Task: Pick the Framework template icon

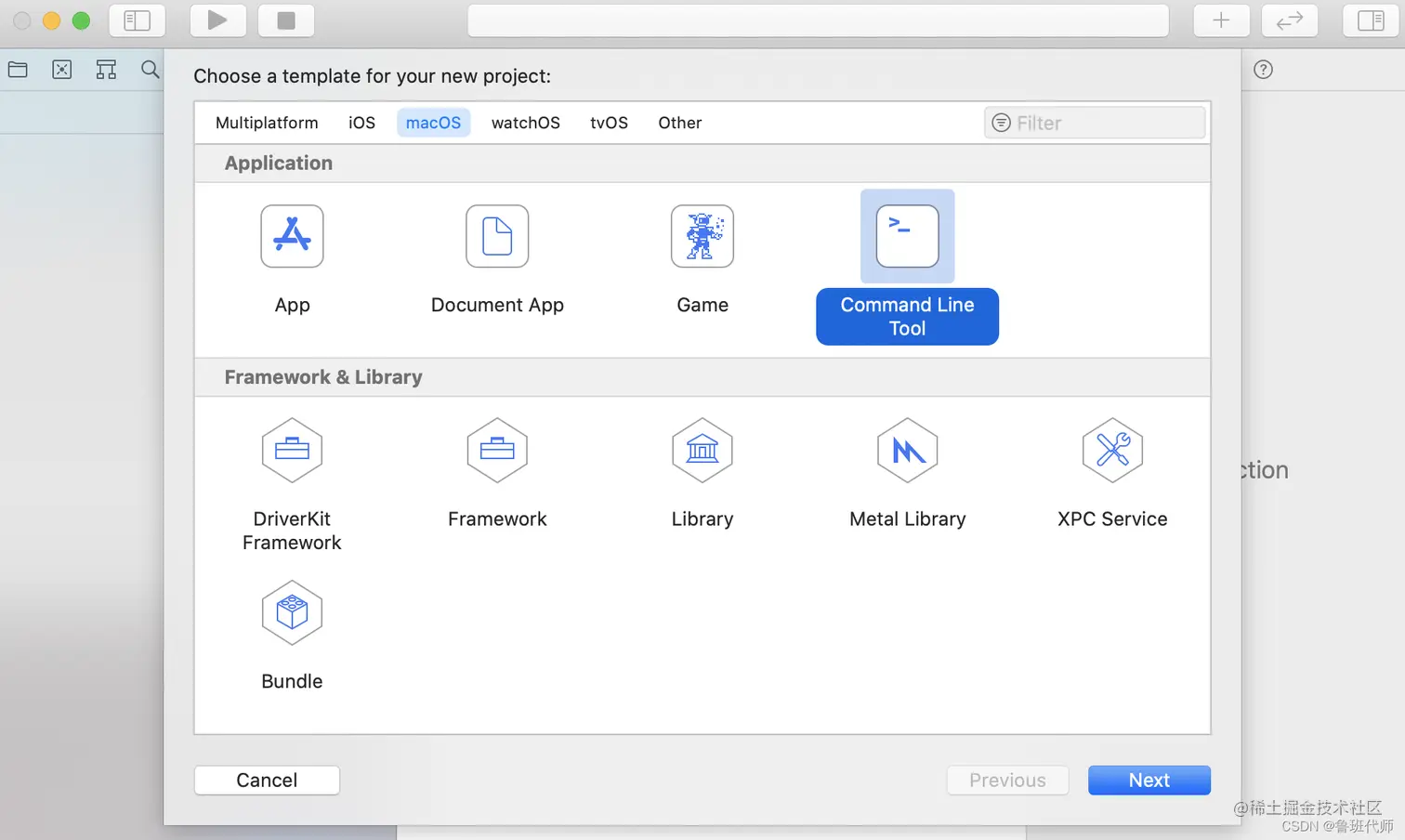Action: 497,451
